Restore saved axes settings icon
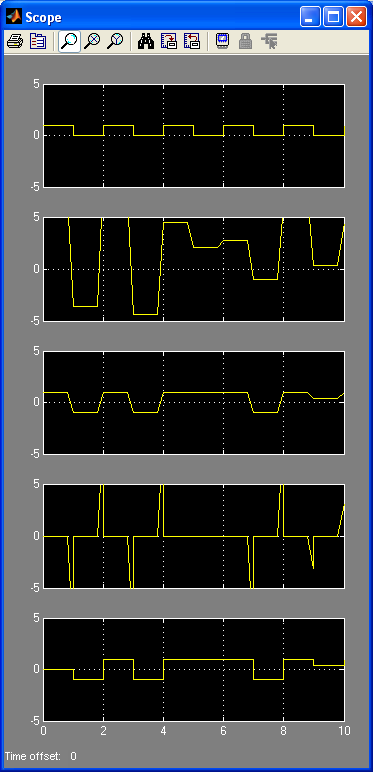 click(192, 42)
